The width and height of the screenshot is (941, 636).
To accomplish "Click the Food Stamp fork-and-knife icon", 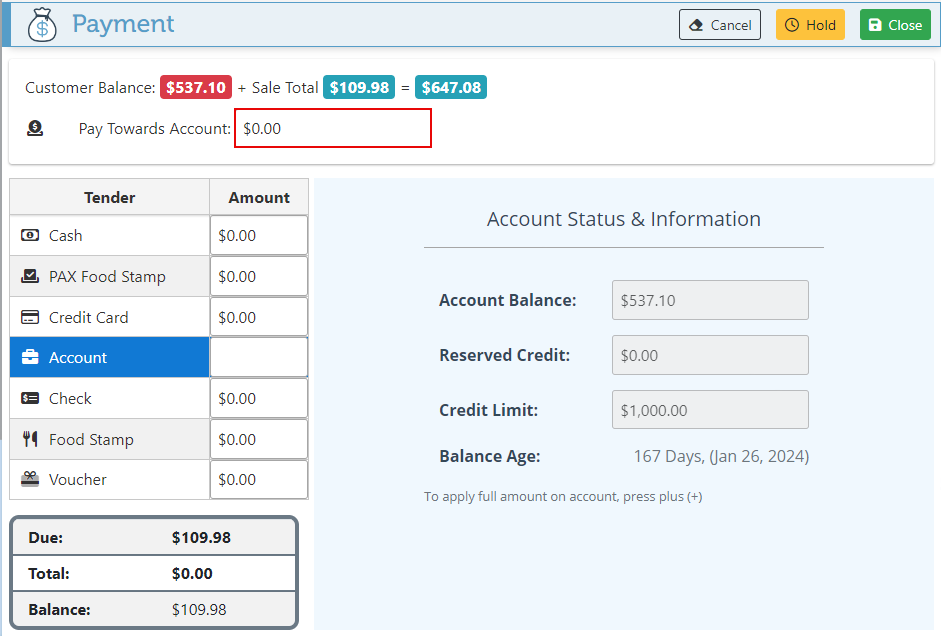I will pos(30,439).
